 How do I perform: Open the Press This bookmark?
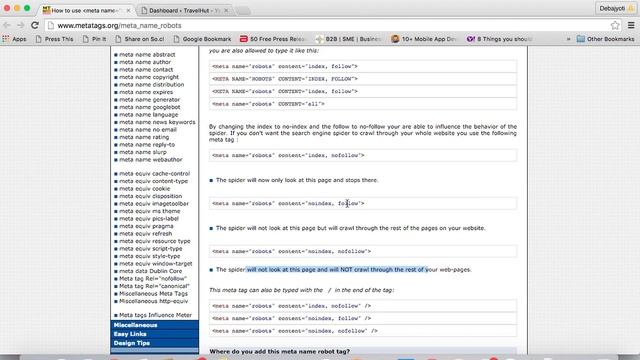click(54, 39)
